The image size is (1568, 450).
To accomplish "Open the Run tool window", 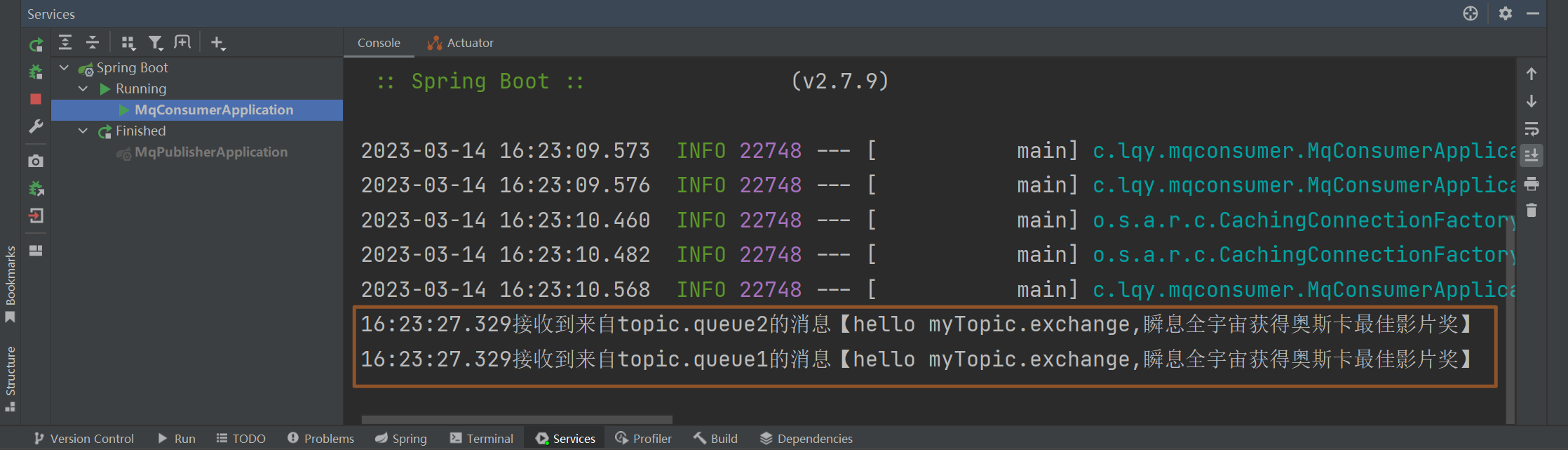I will coord(177,438).
